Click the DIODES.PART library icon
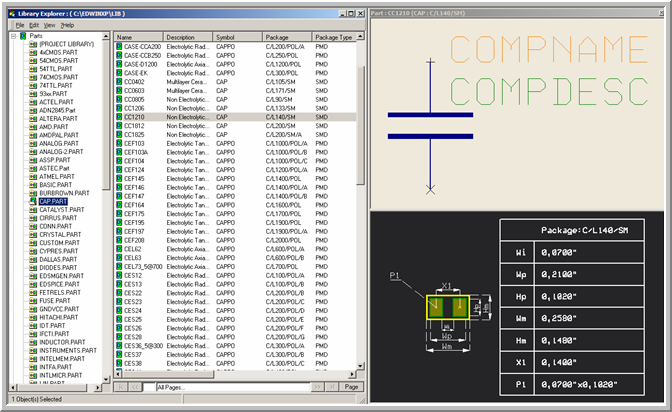This screenshot has height=412, width=672. pos(33,268)
